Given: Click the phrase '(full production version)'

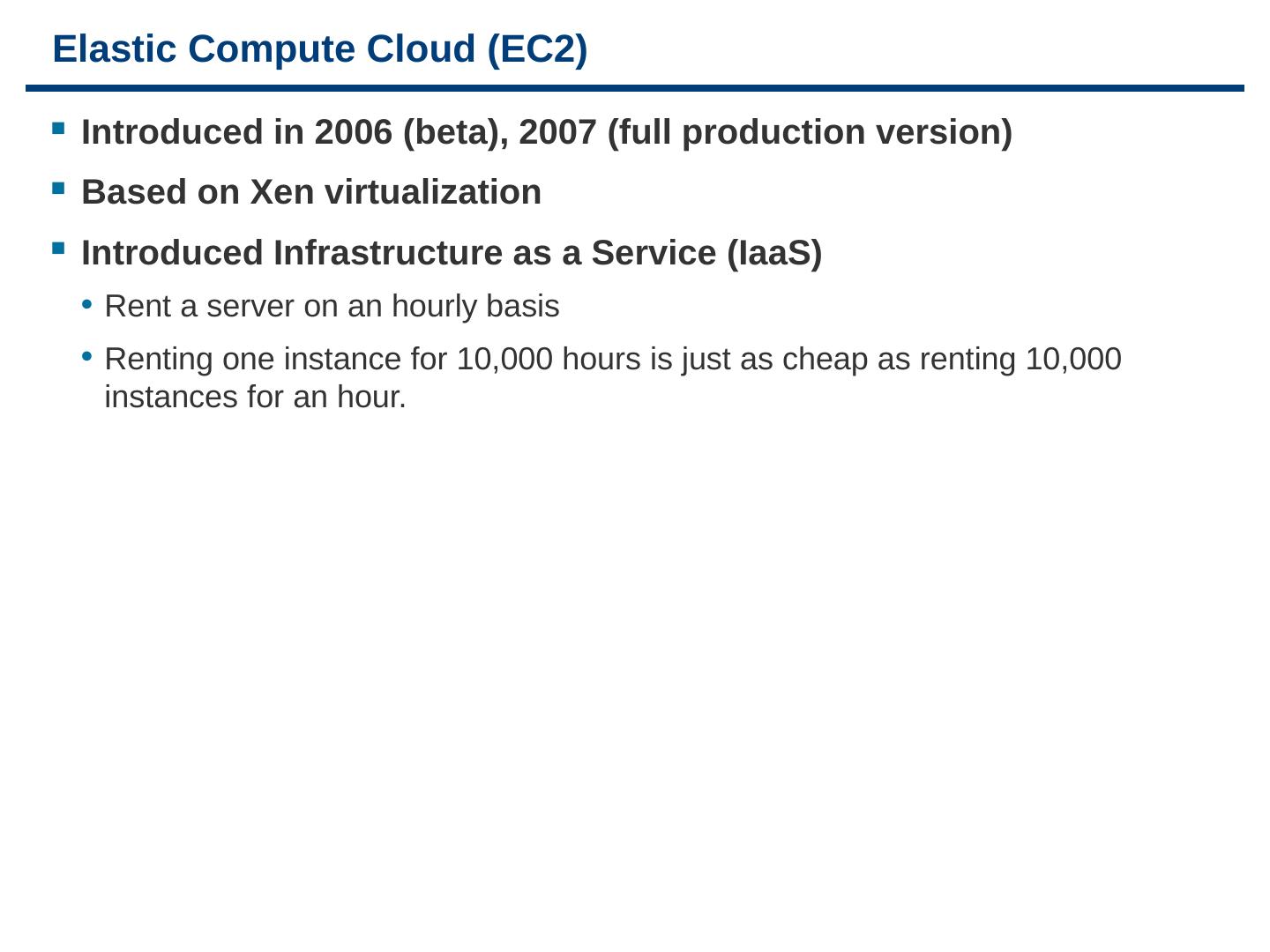Looking at the screenshot, I should pyautogui.click(x=810, y=132).
